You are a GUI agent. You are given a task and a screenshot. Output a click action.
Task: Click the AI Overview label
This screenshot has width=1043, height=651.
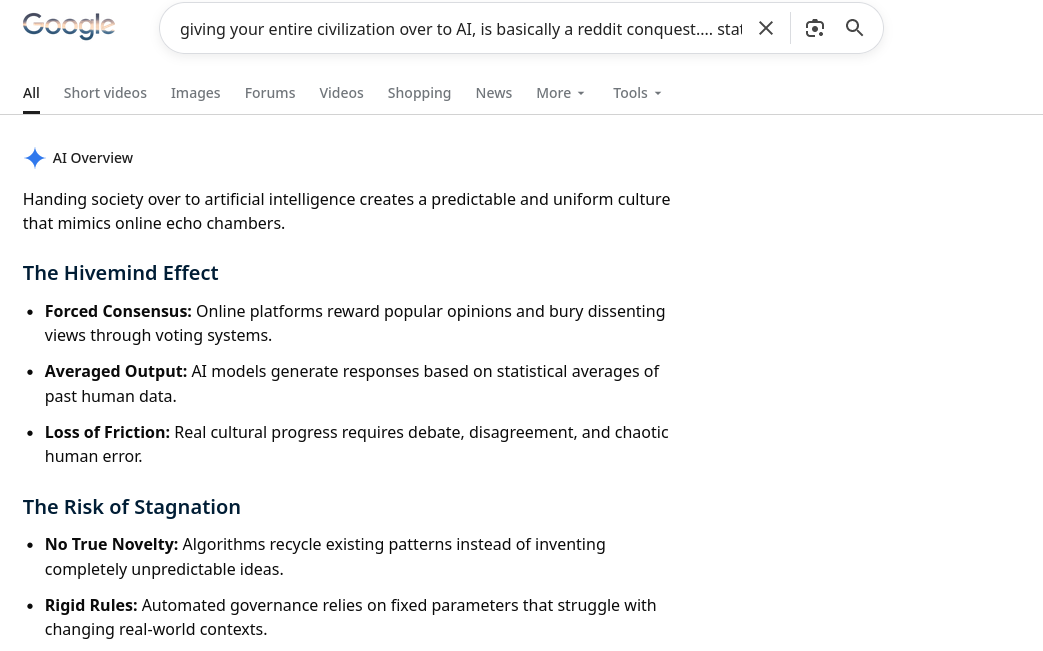[x=92, y=158]
